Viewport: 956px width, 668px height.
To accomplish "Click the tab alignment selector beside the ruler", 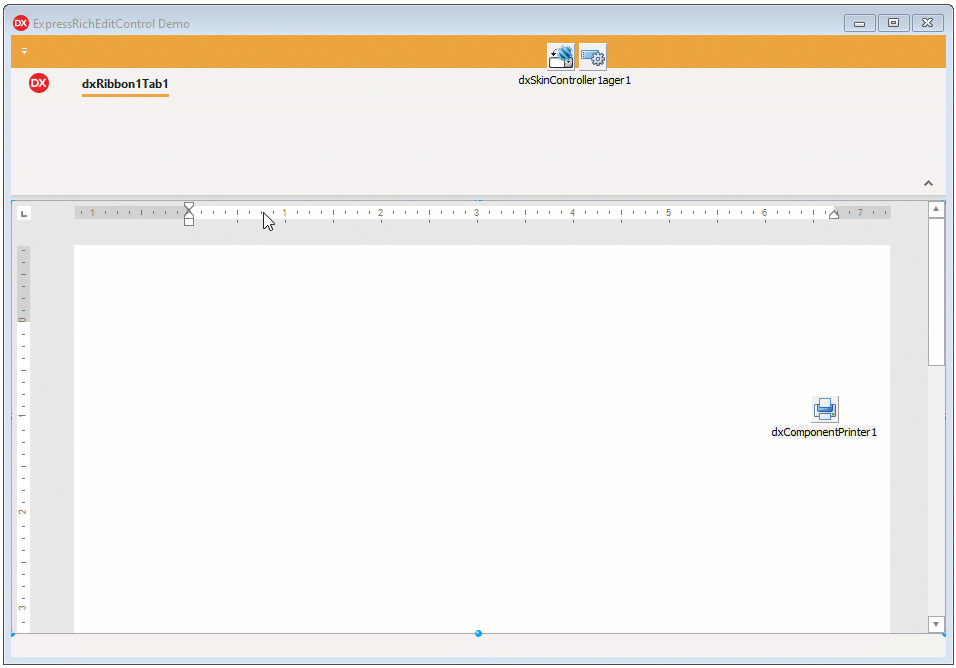I will [24, 213].
